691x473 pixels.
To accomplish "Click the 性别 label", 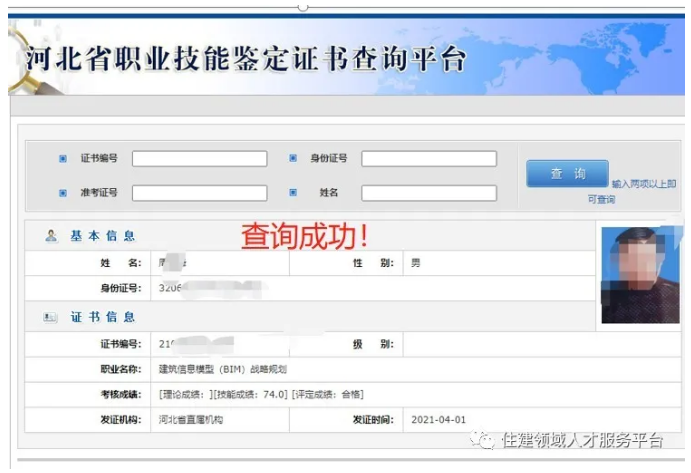I will 373,263.
